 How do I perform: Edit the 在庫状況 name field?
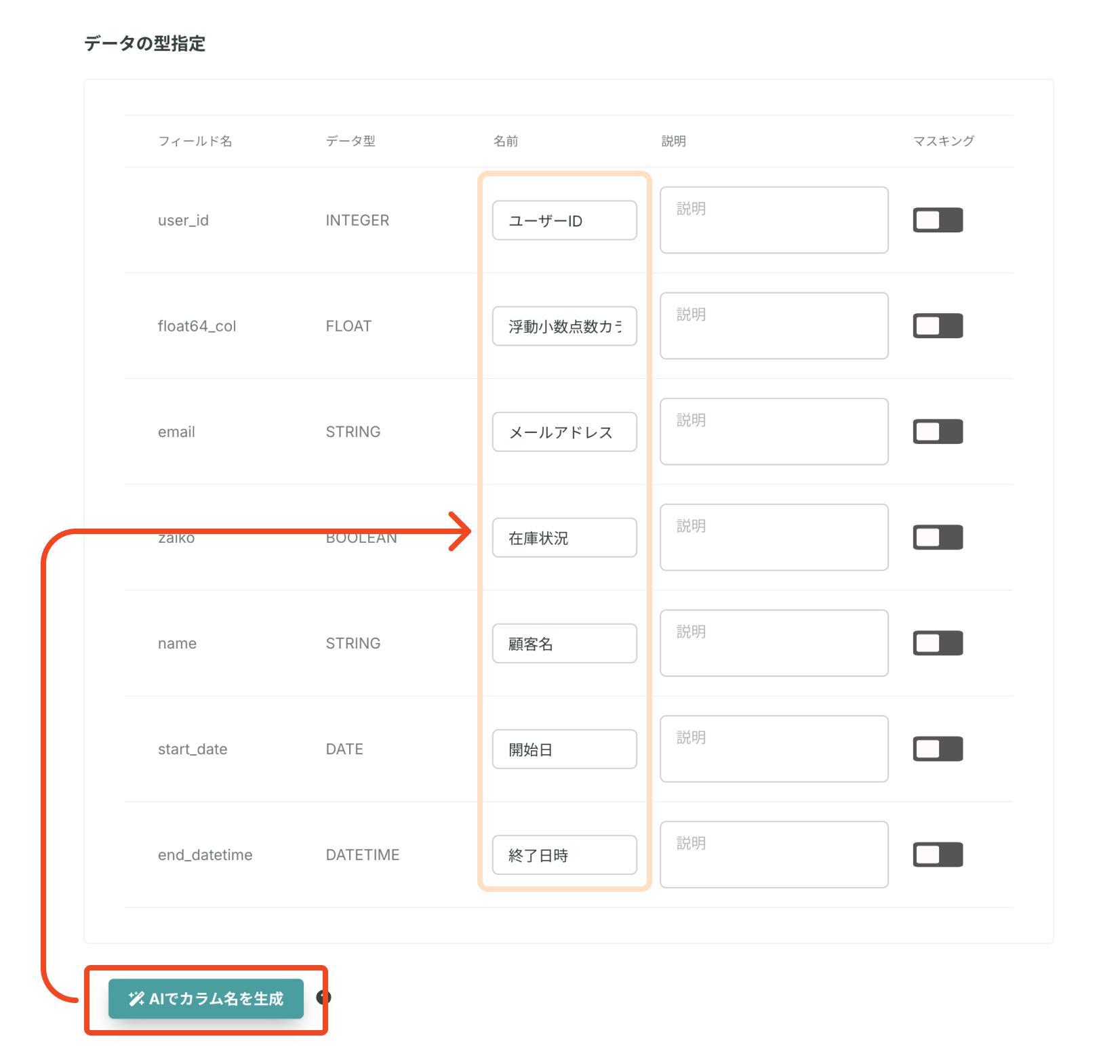(x=564, y=537)
